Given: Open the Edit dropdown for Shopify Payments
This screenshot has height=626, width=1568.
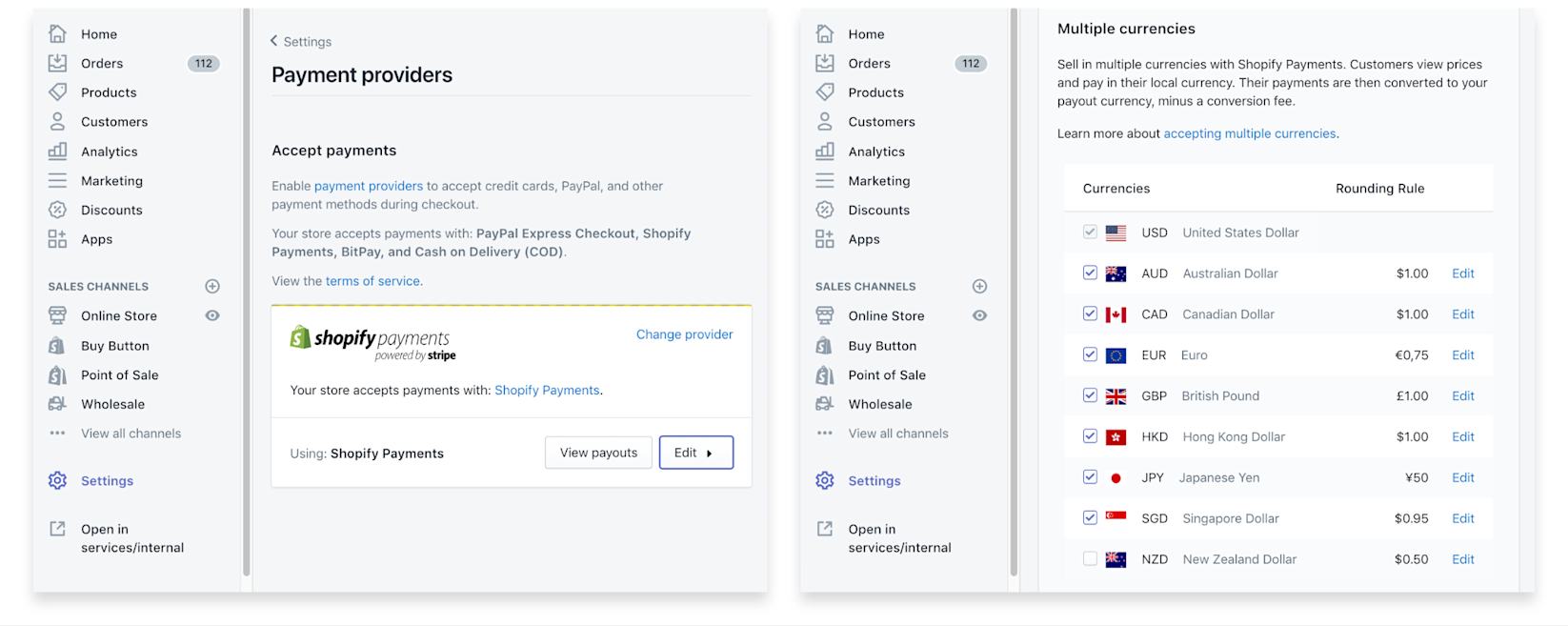Looking at the screenshot, I should (x=695, y=453).
